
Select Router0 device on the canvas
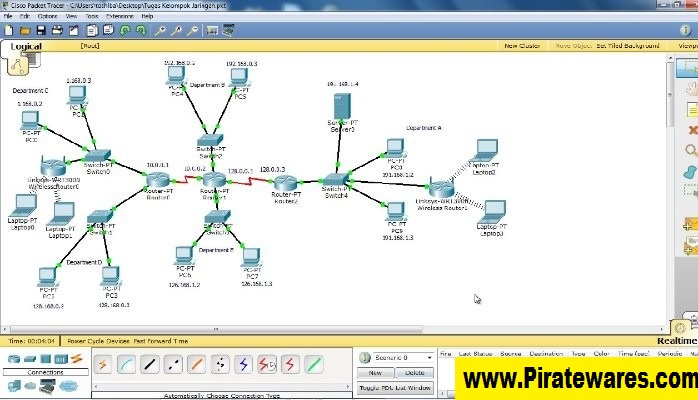(x=157, y=180)
